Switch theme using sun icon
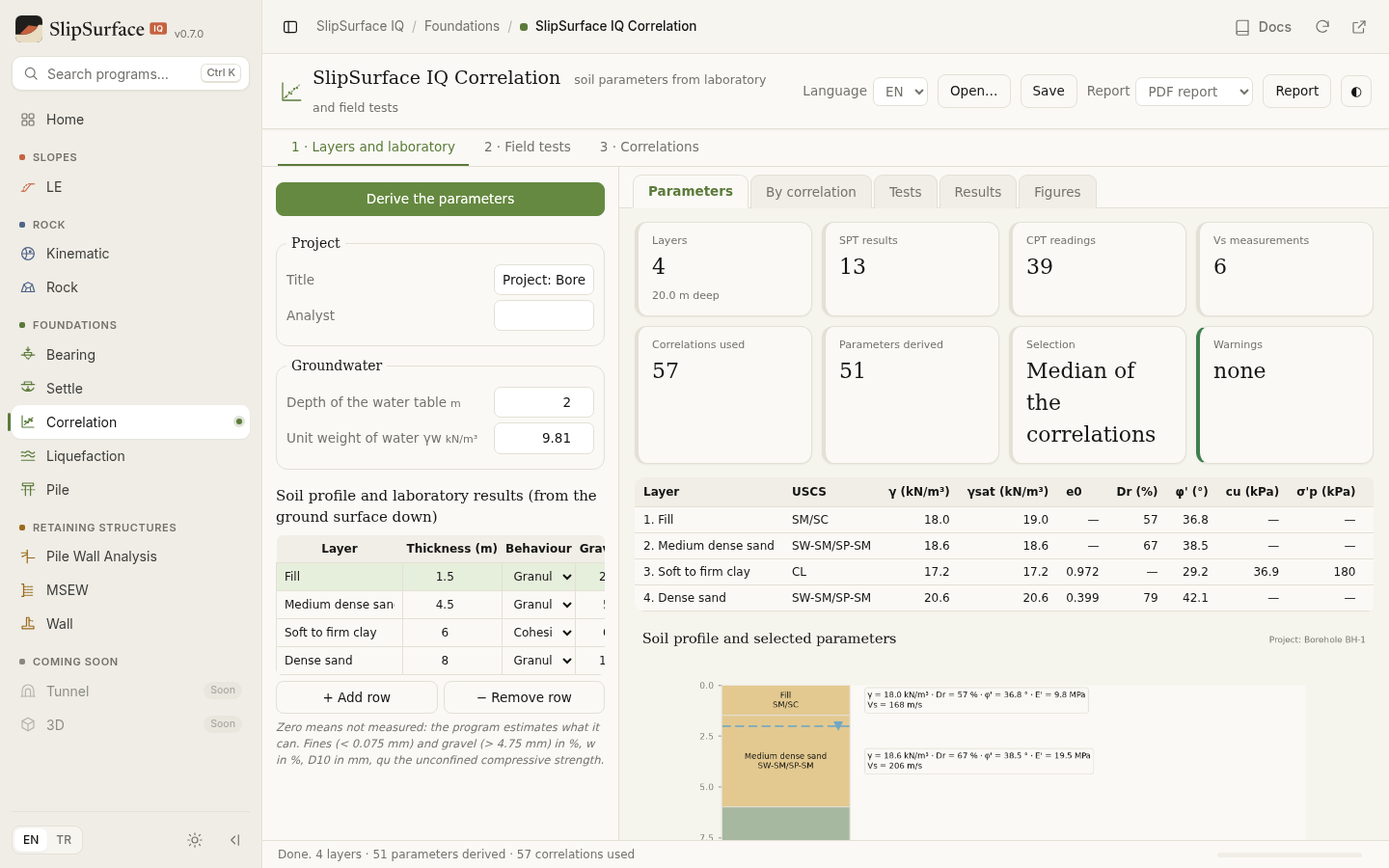Viewport: 1389px width, 868px height. coord(195,840)
